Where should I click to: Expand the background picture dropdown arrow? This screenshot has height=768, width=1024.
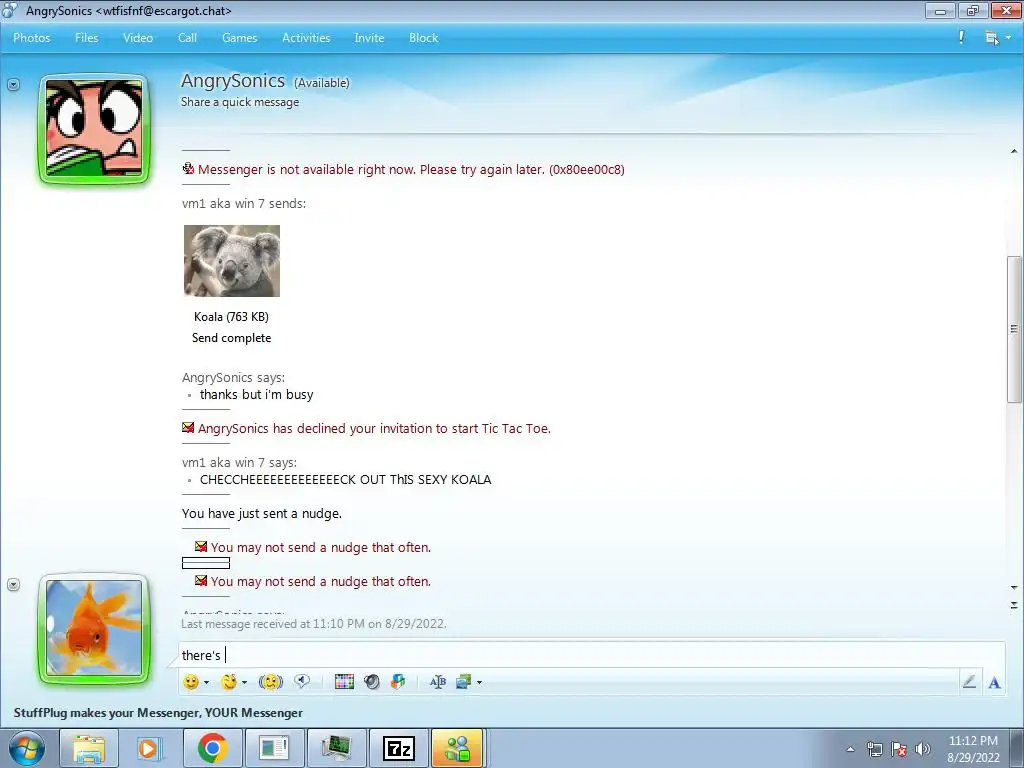479,682
